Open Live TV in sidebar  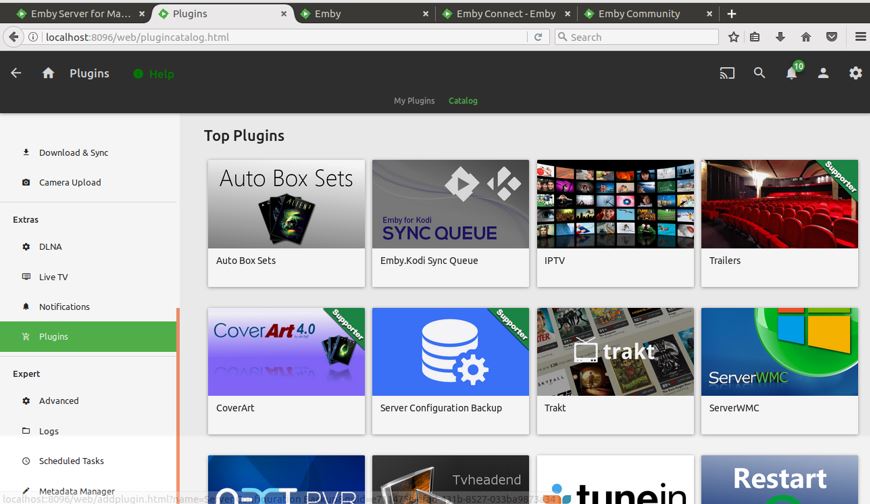pyautogui.click(x=89, y=276)
